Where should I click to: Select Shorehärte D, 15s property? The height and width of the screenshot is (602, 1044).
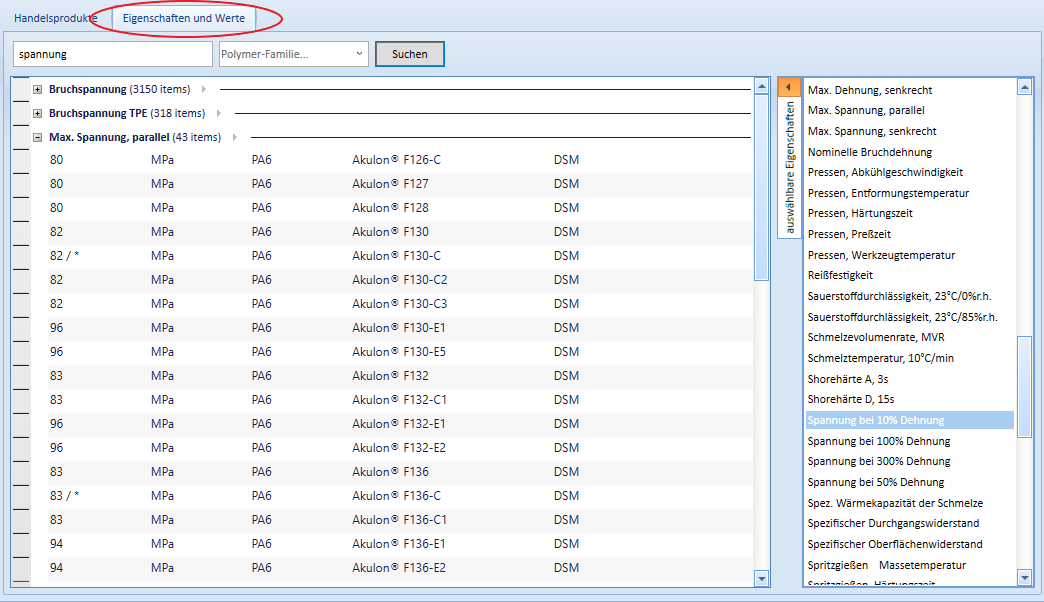pos(850,400)
